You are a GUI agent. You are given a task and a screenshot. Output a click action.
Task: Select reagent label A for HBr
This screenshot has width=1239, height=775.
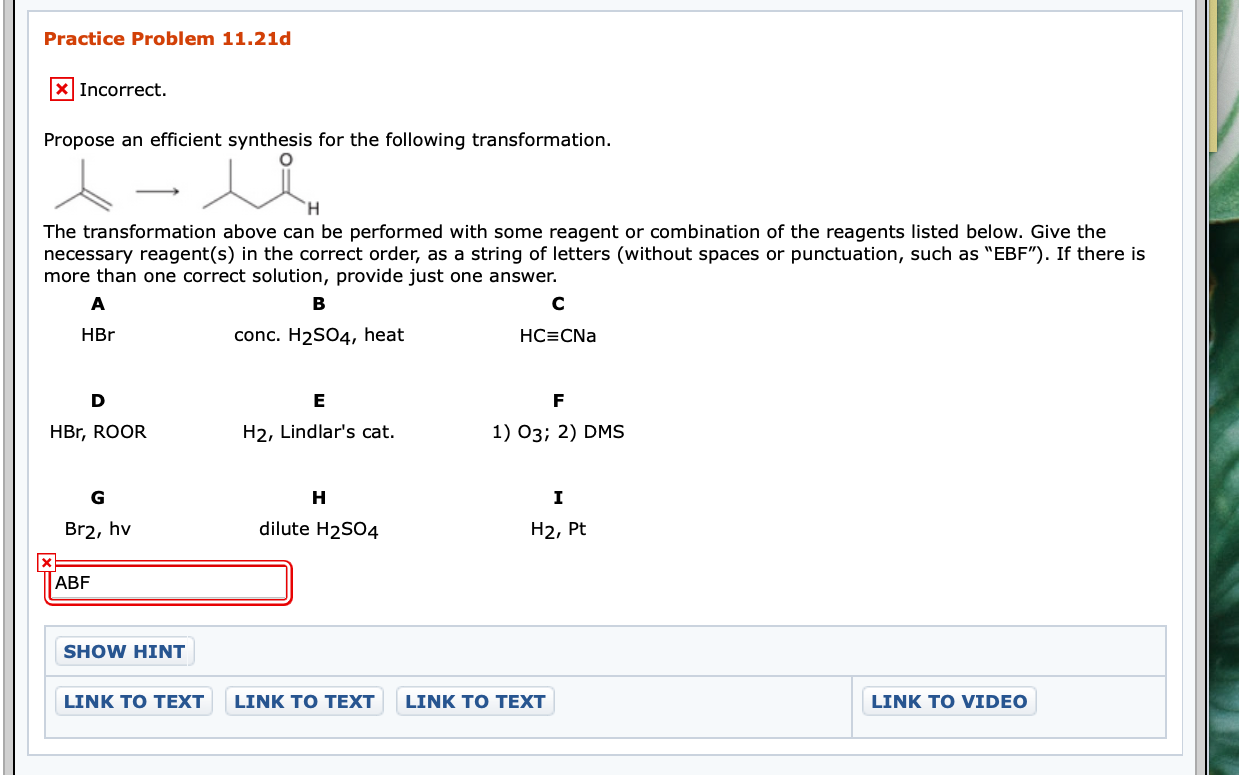[97, 304]
